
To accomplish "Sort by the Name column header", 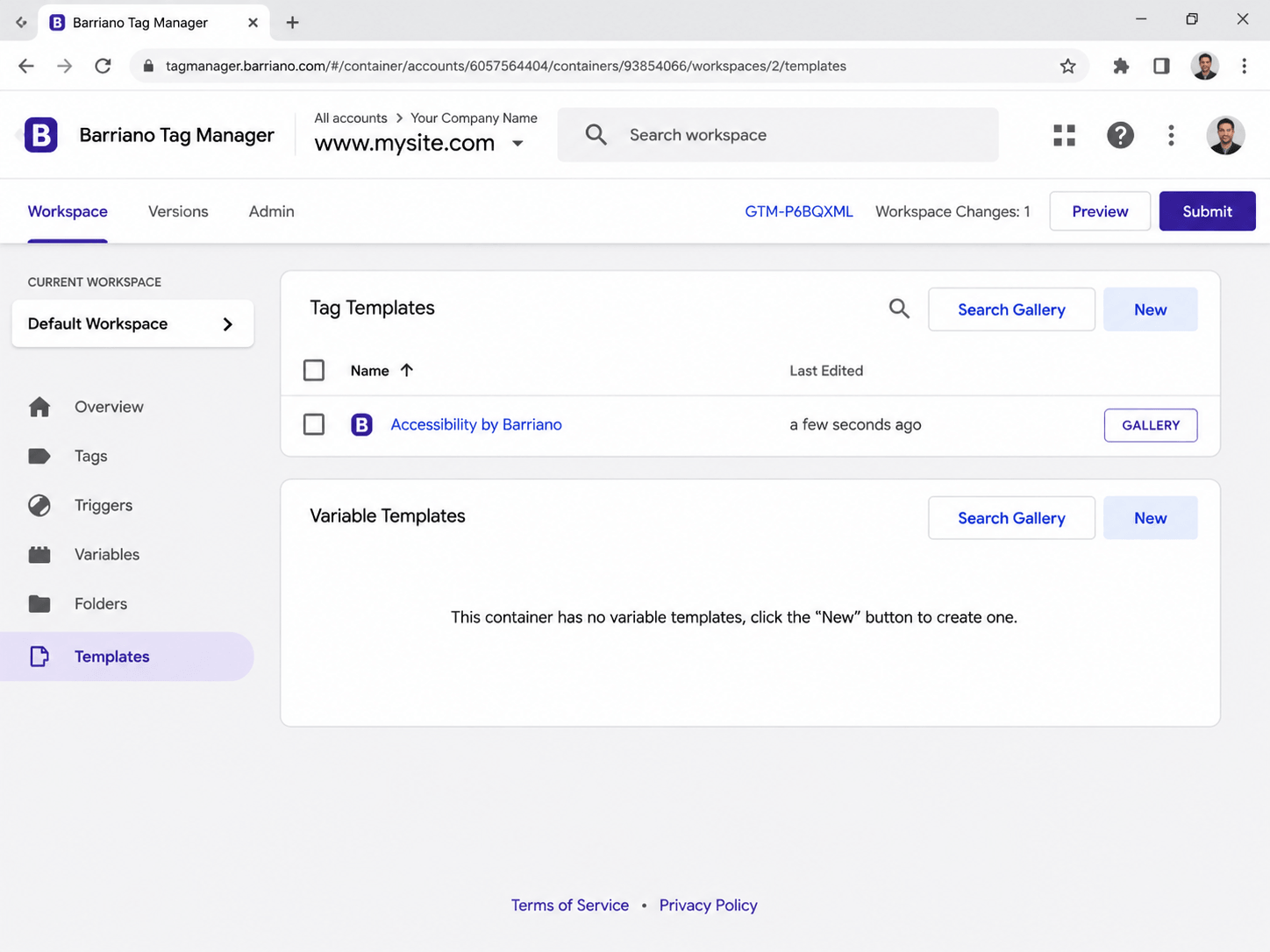I will [x=369, y=370].
